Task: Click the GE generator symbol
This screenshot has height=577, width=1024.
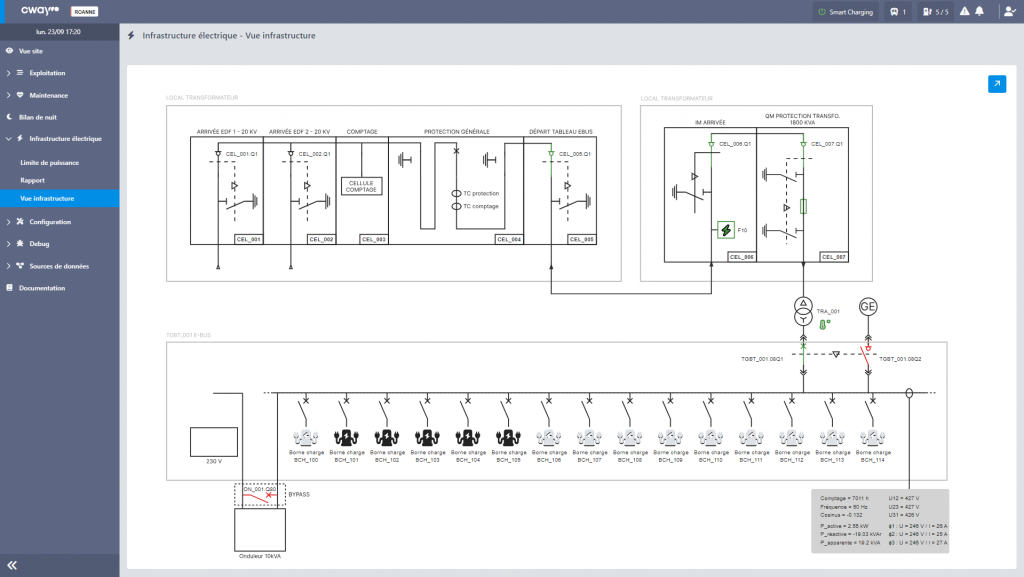Action: (x=867, y=307)
